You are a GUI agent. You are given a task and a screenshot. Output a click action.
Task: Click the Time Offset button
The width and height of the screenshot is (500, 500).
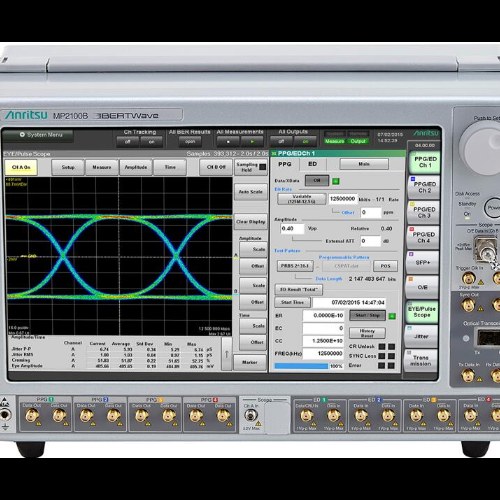click(x=253, y=342)
